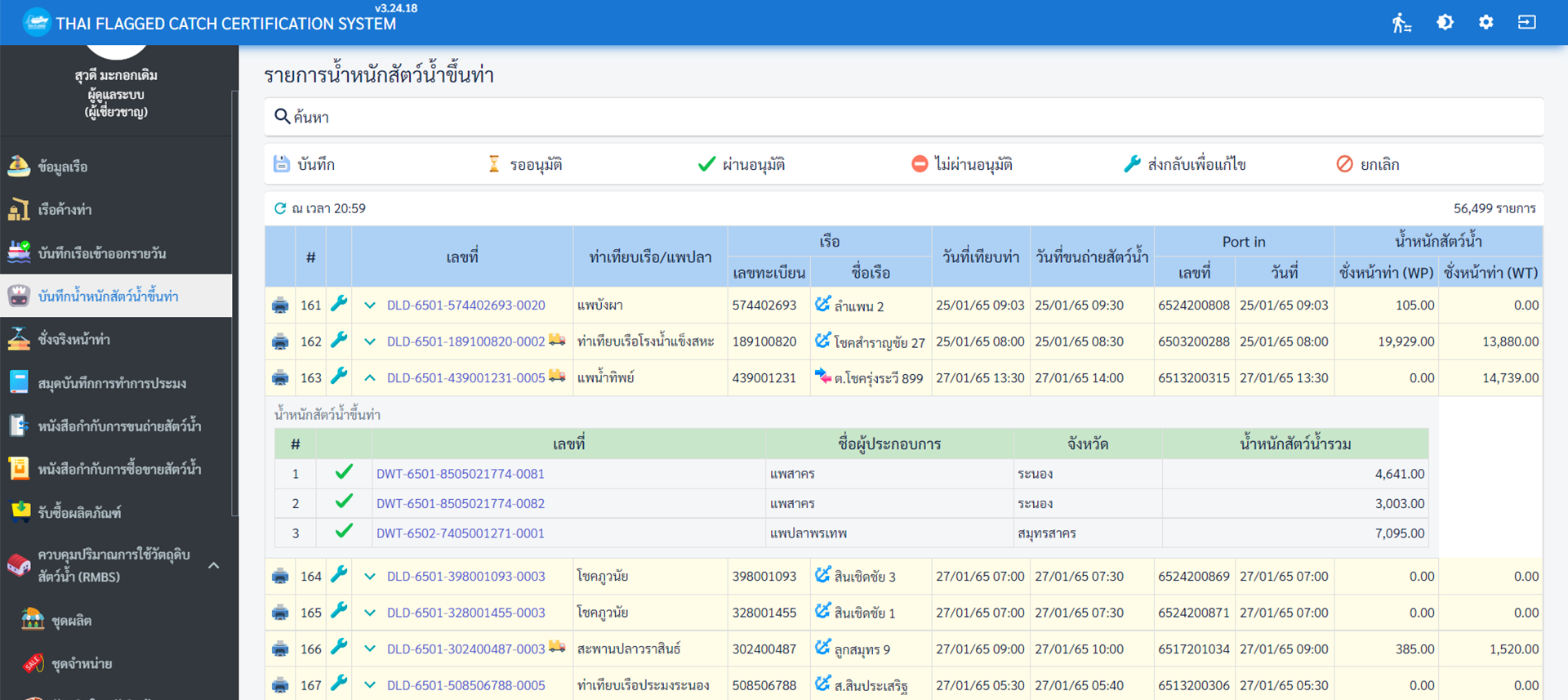Click truck icon after DLD-6501-302400487-0003
Screen dimensions: 1568x700
(557, 647)
